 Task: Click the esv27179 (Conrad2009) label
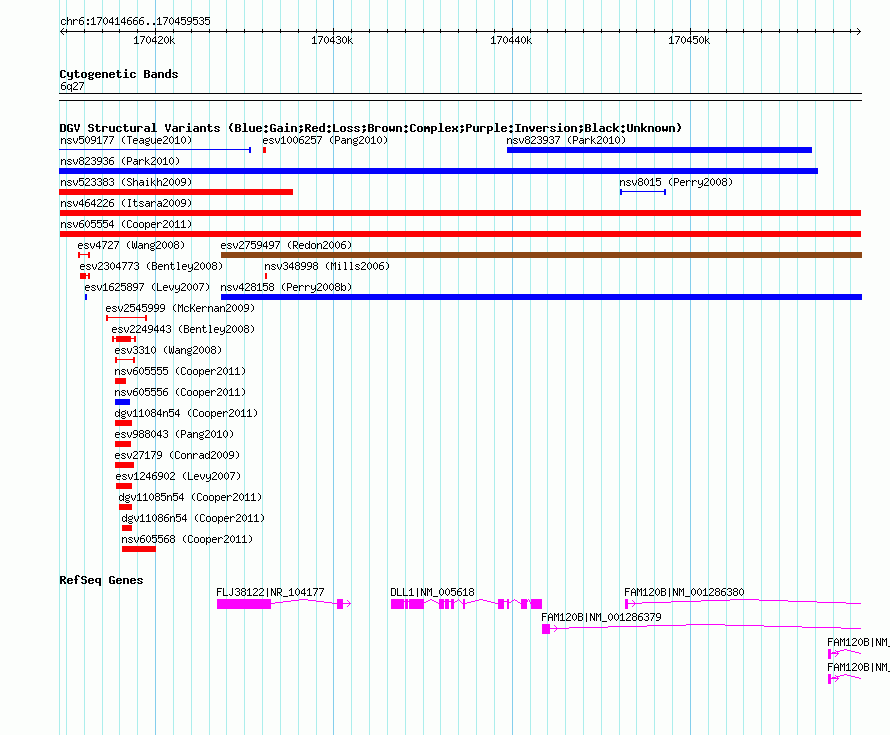coord(177,455)
